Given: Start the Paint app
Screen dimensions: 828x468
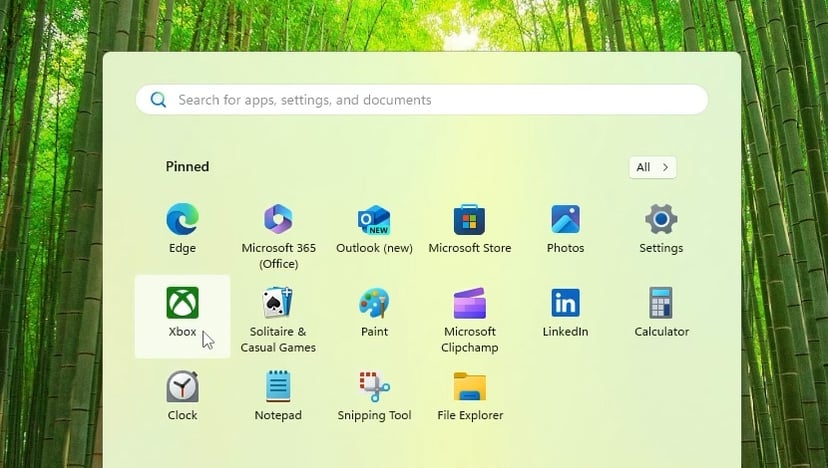Looking at the screenshot, I should [374, 304].
